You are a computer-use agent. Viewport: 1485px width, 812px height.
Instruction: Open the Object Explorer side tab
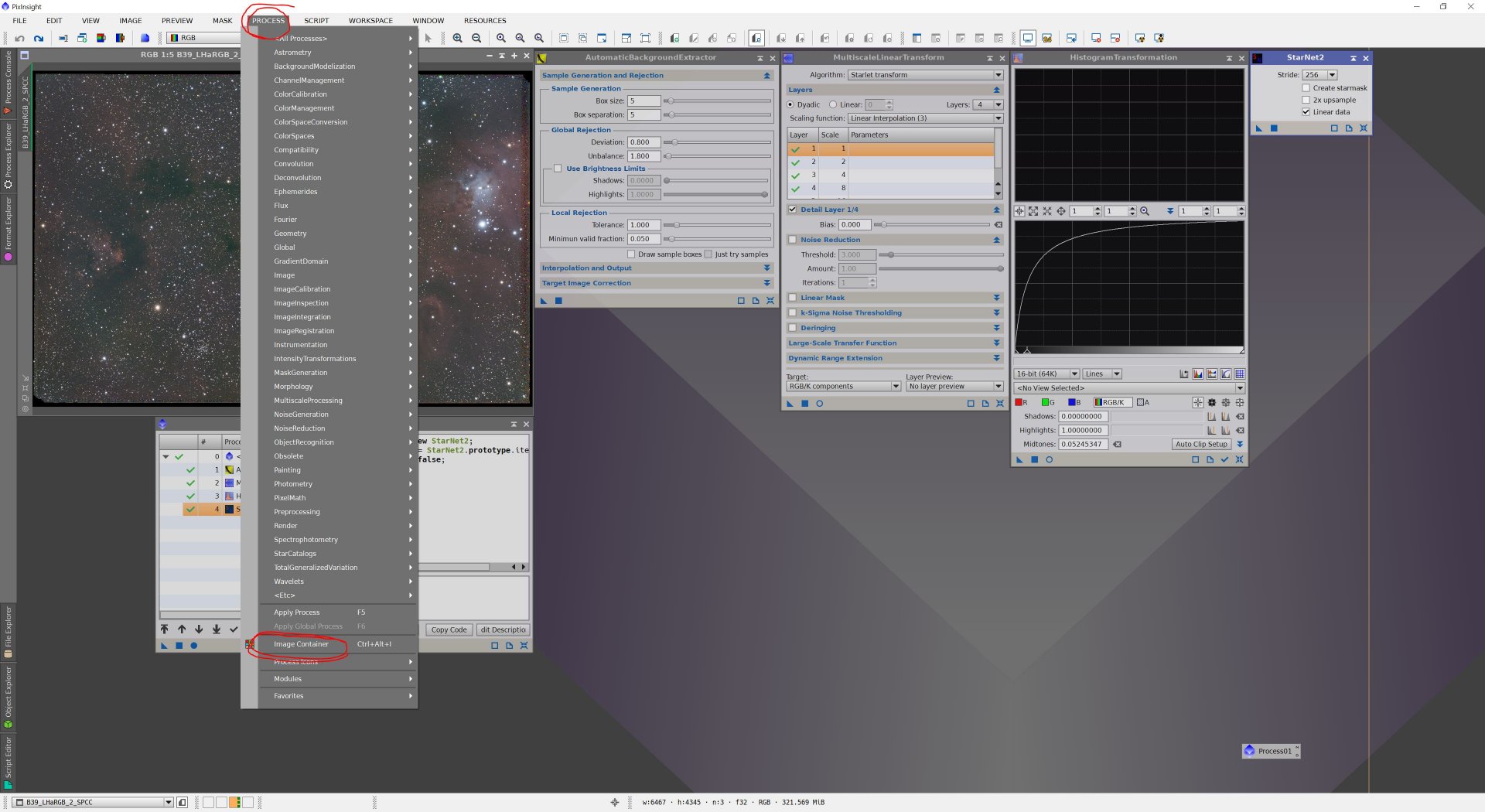pos(8,697)
